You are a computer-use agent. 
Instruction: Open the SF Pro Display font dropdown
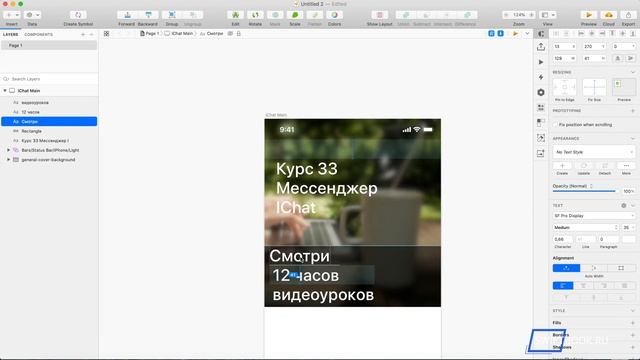pyautogui.click(x=594, y=216)
